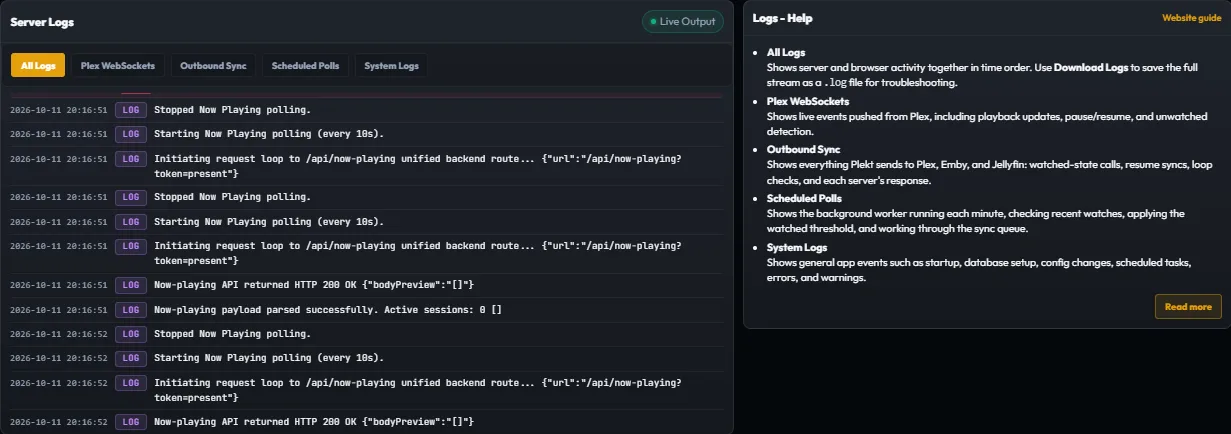
Task: Click the 'Plex WebSockets' heading in the help panel
Action: coord(808,101)
